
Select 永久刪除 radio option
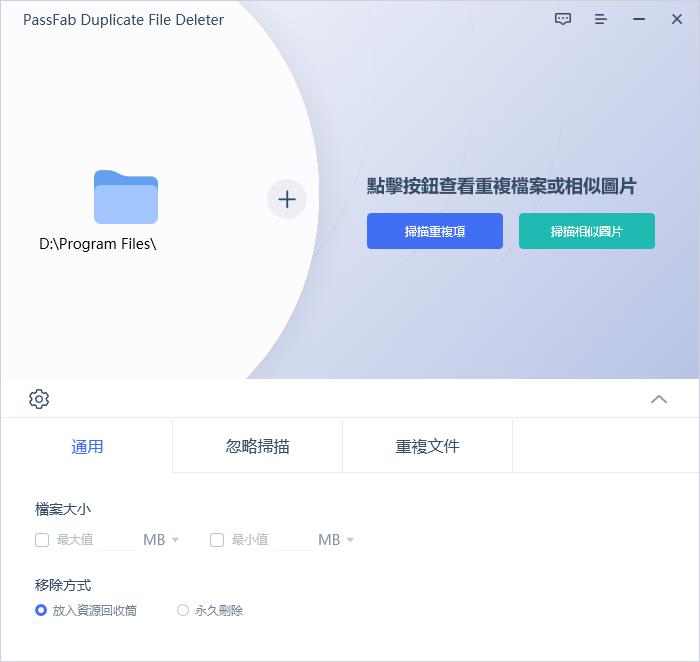(x=183, y=610)
